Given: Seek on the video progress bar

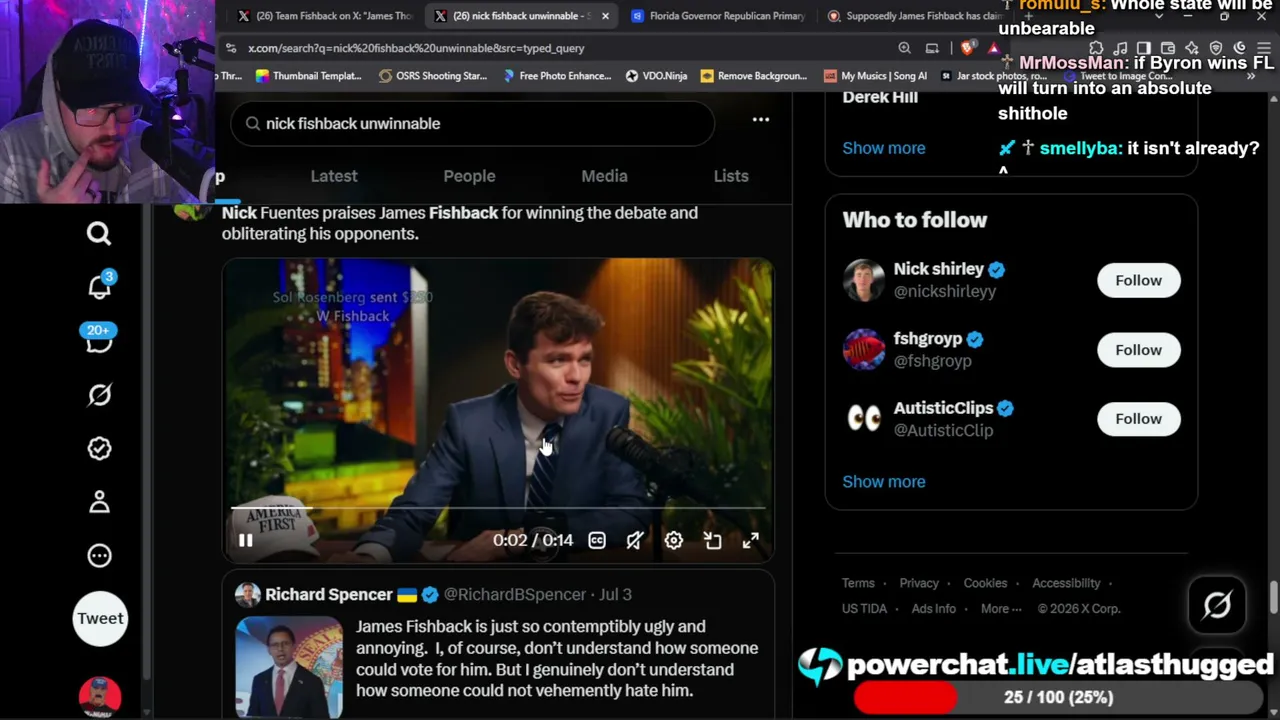Looking at the screenshot, I should [x=498, y=509].
